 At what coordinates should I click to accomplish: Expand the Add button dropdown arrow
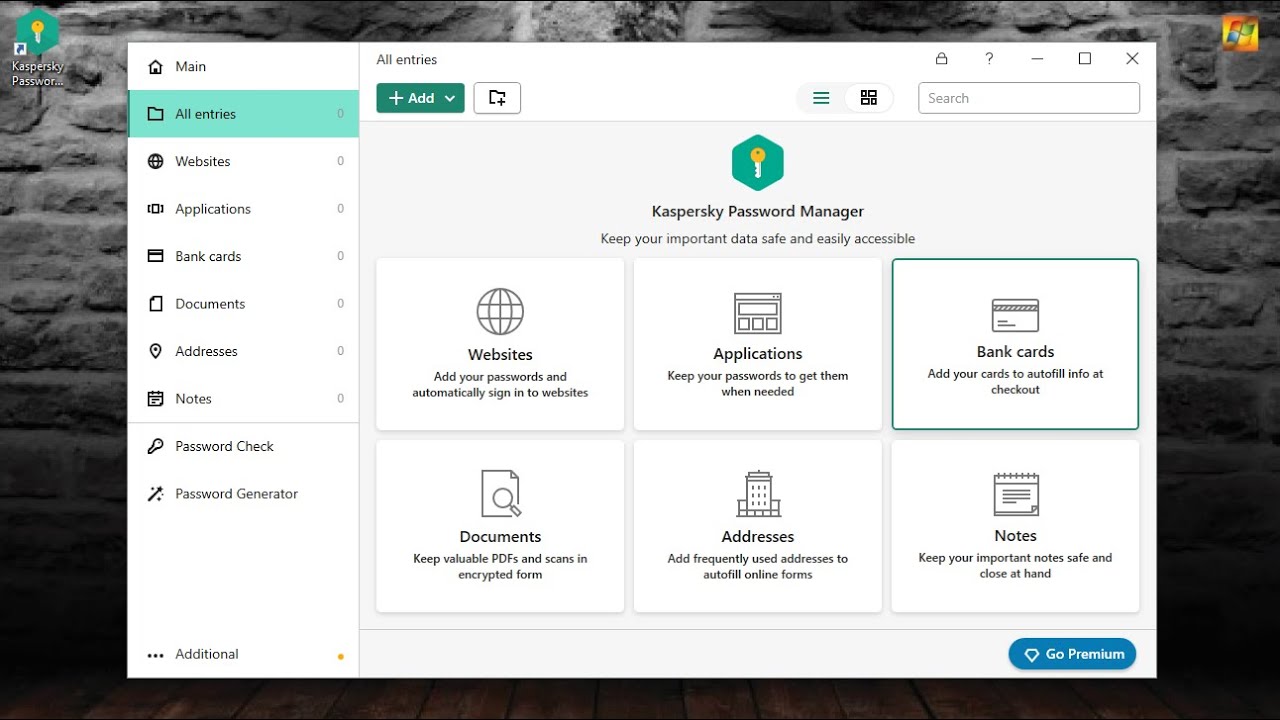tap(450, 98)
